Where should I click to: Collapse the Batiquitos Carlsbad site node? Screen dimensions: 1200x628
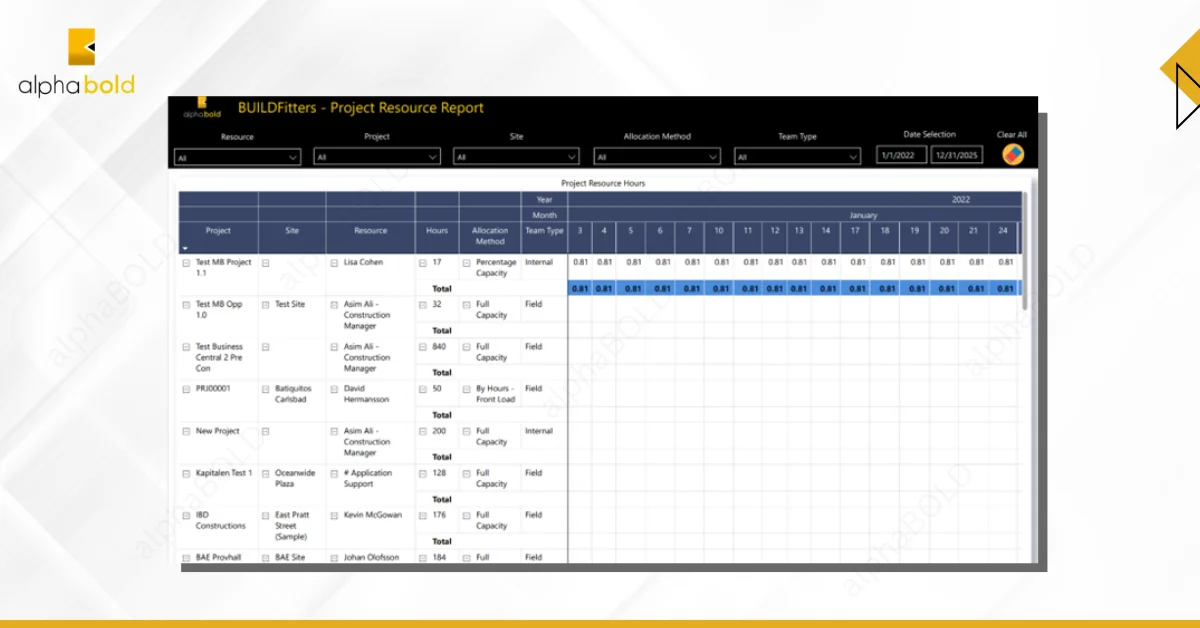pyautogui.click(x=266, y=389)
